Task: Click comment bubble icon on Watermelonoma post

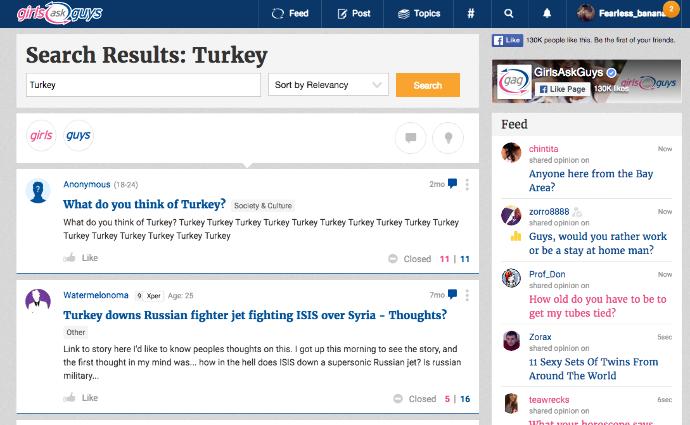Action: pos(452,294)
